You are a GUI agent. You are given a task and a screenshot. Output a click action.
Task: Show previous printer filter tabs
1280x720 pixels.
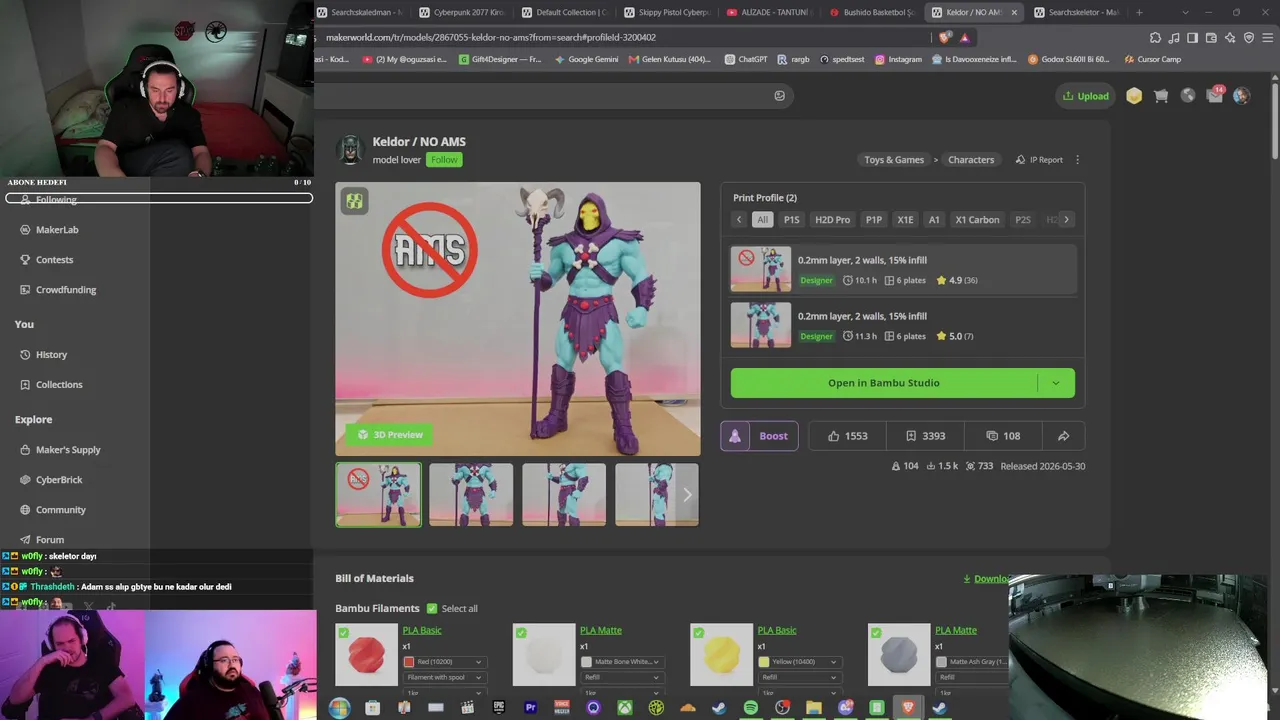(739, 220)
